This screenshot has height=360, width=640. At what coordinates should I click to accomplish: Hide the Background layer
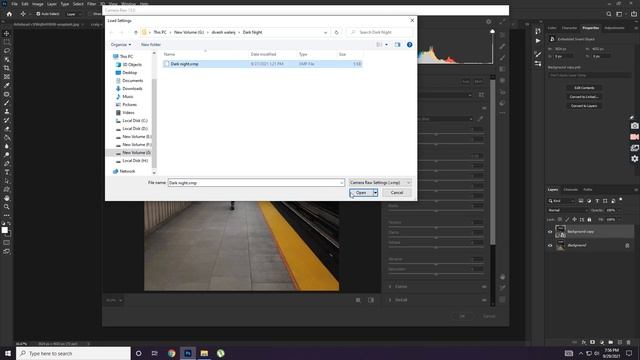click(550, 246)
